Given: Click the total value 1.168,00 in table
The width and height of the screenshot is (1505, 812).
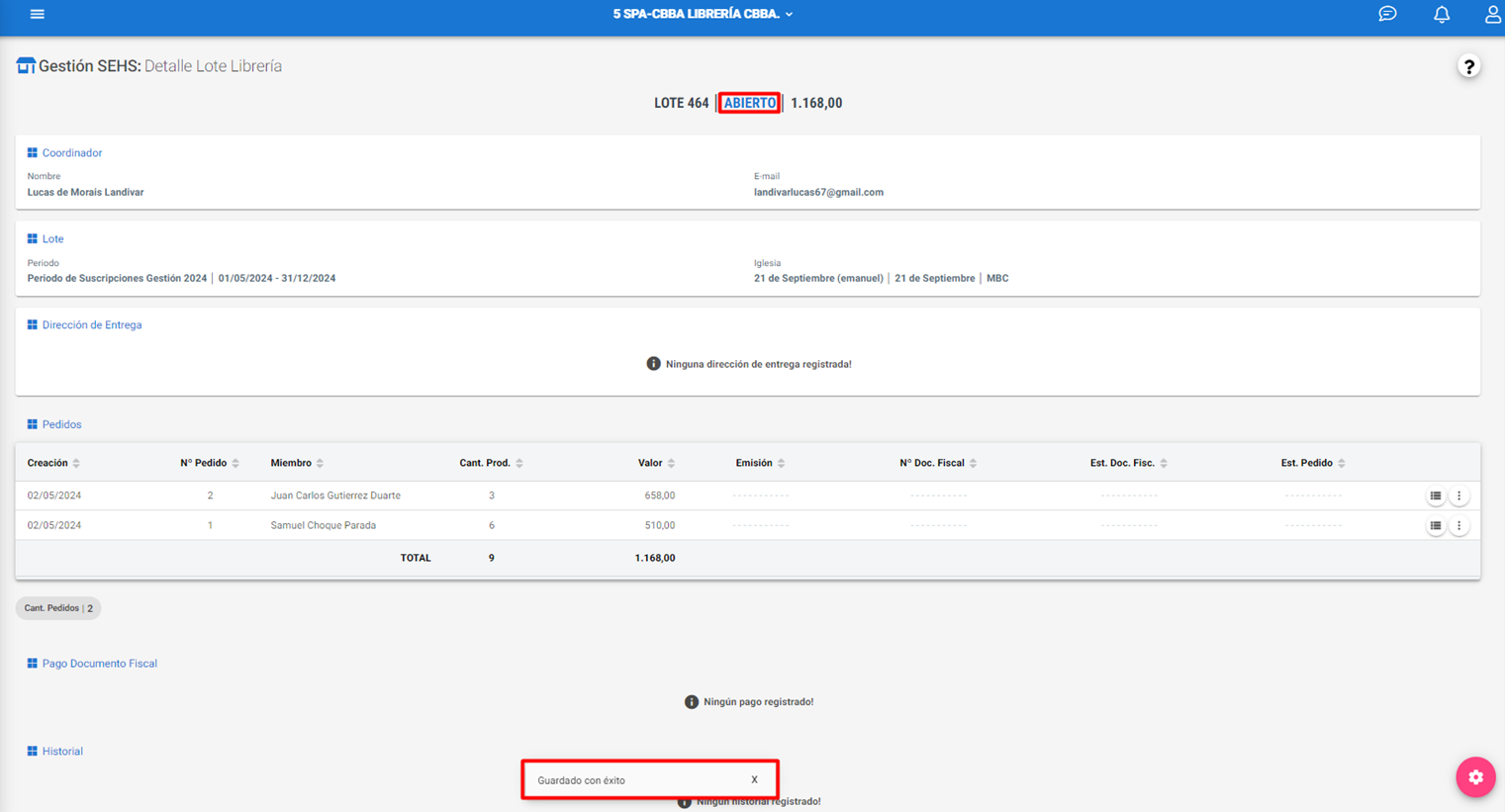Looking at the screenshot, I should 655,558.
